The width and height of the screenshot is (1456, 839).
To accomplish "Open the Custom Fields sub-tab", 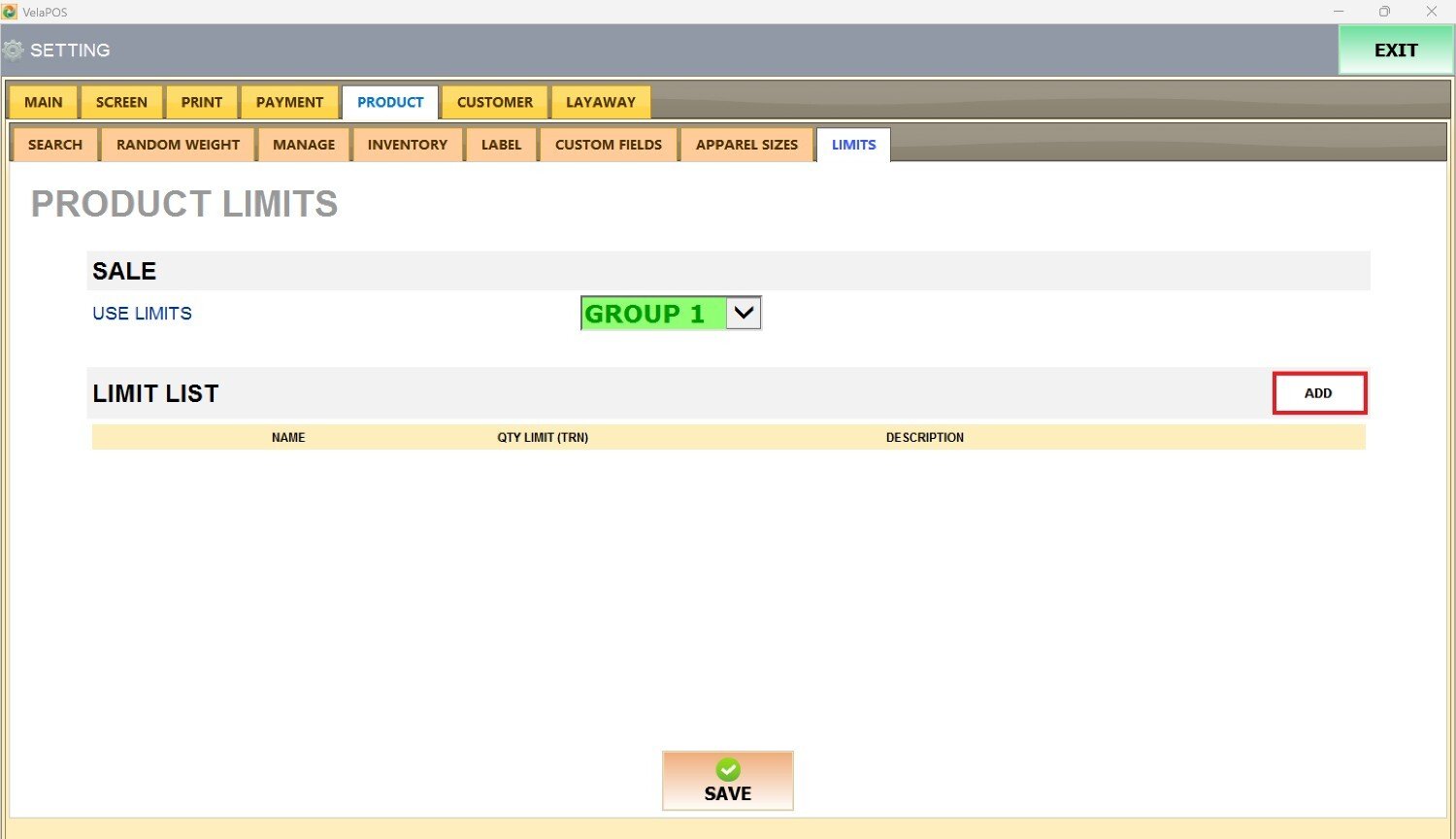I will (609, 145).
